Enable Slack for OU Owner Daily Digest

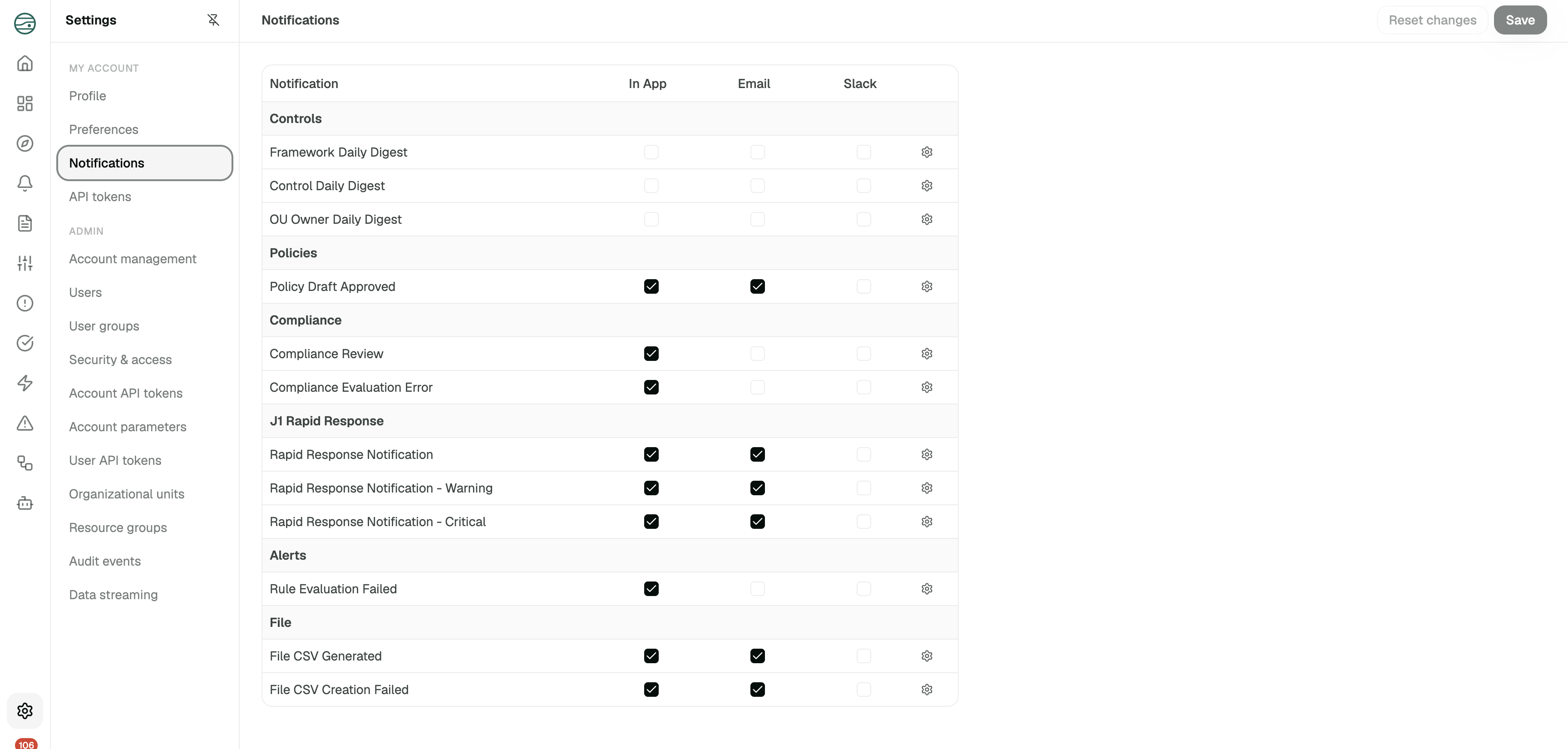pos(864,219)
